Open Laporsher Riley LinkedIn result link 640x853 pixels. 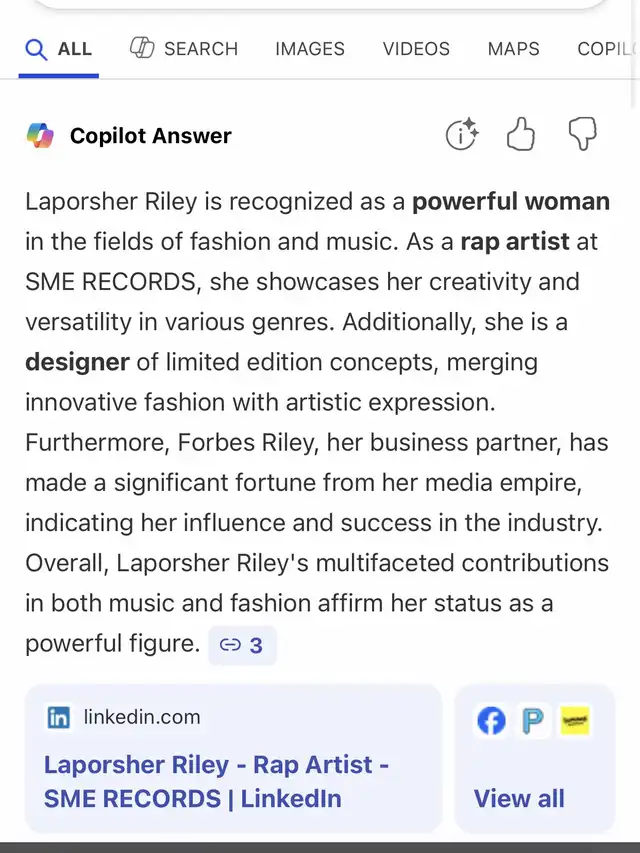(216, 782)
